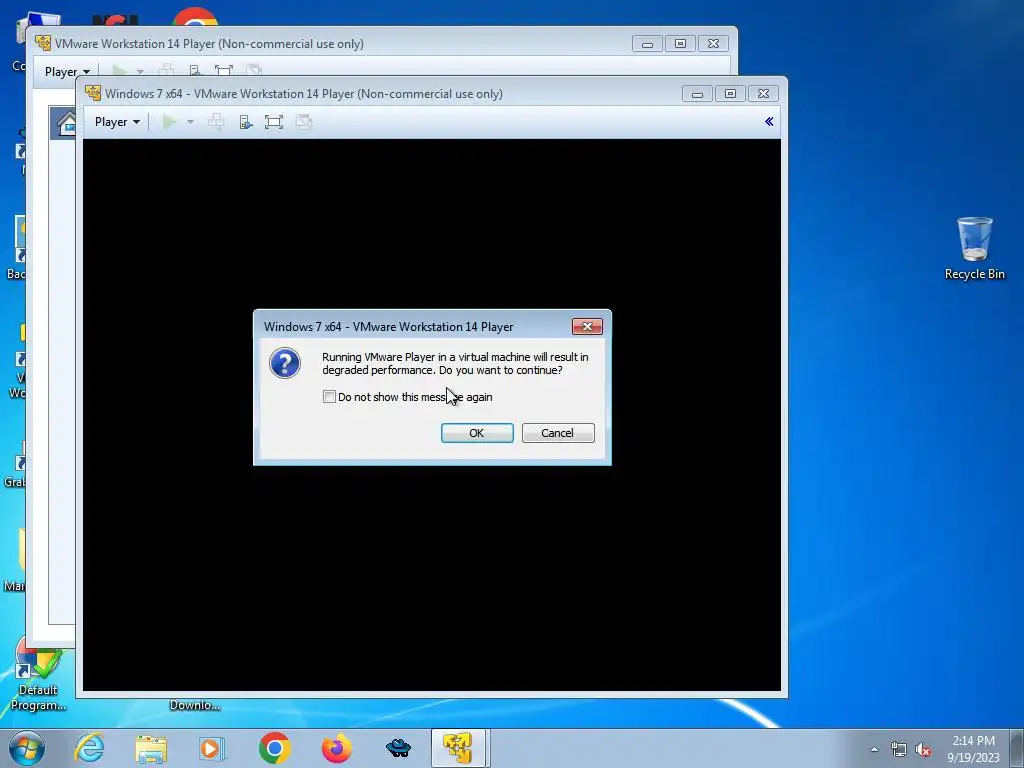1024x768 pixels.
Task: Open Windows Explorer from taskbar
Action: tap(151, 748)
